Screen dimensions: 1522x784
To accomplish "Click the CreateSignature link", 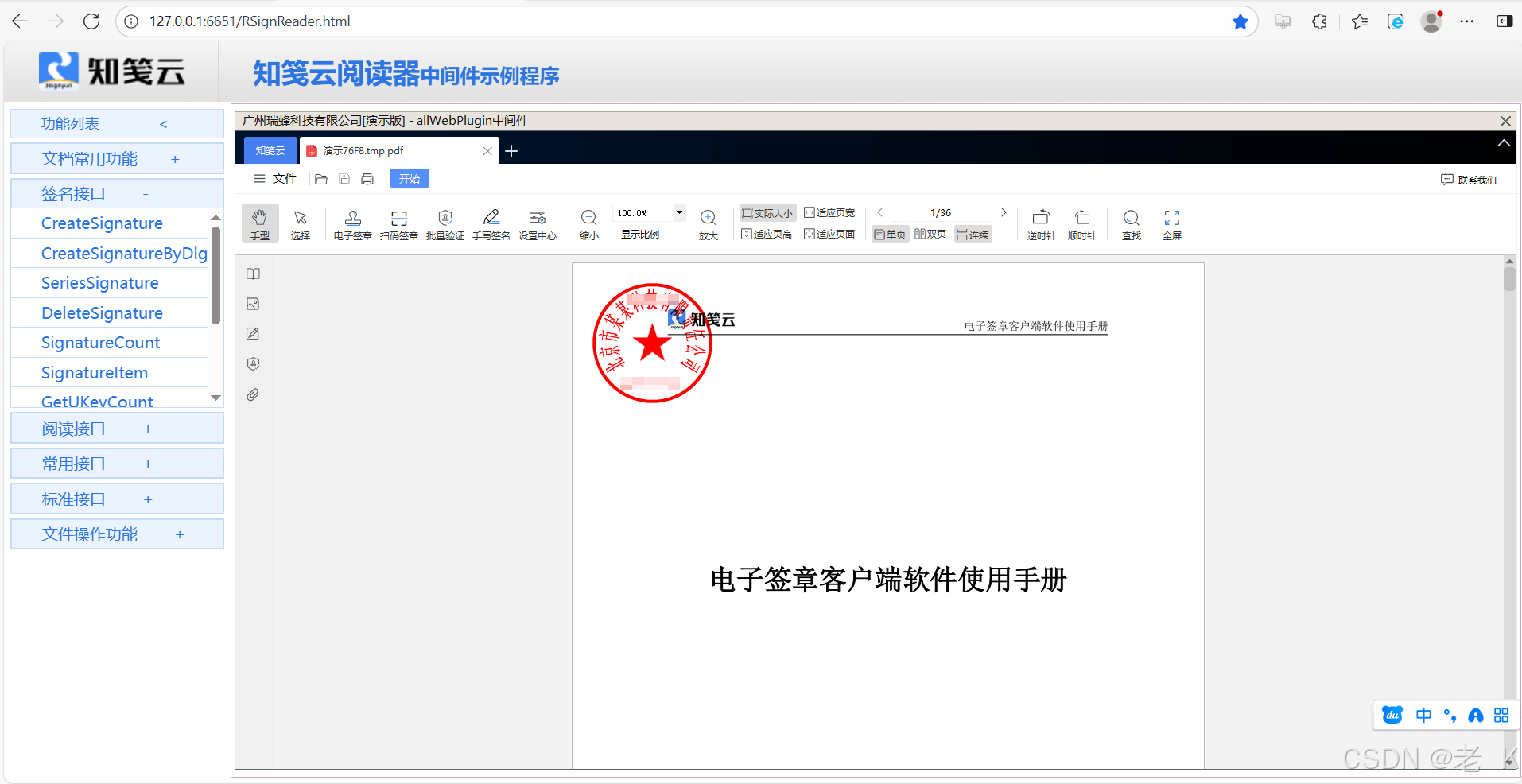I will pyautogui.click(x=102, y=223).
